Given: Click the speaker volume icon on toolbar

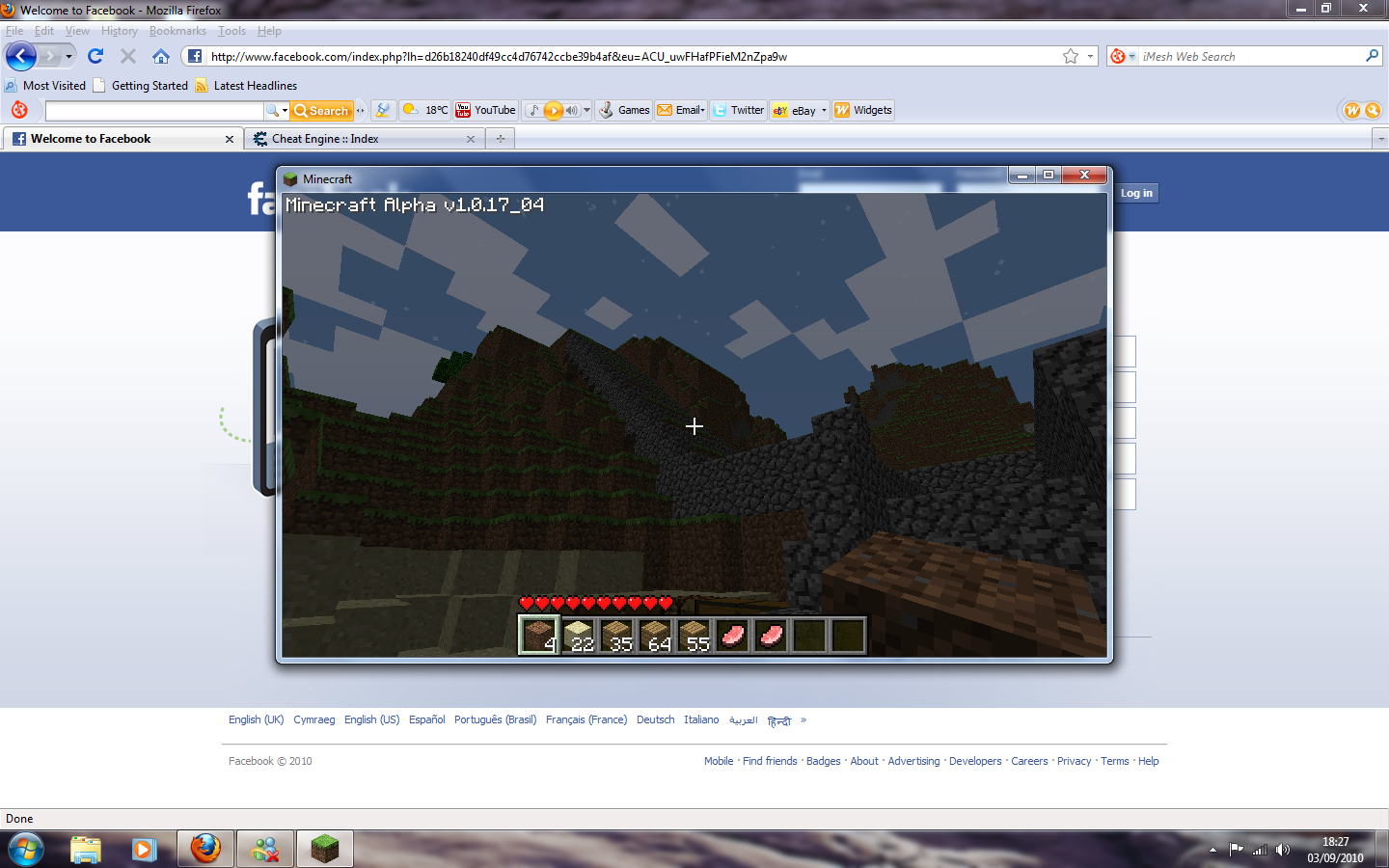Looking at the screenshot, I should (571, 110).
